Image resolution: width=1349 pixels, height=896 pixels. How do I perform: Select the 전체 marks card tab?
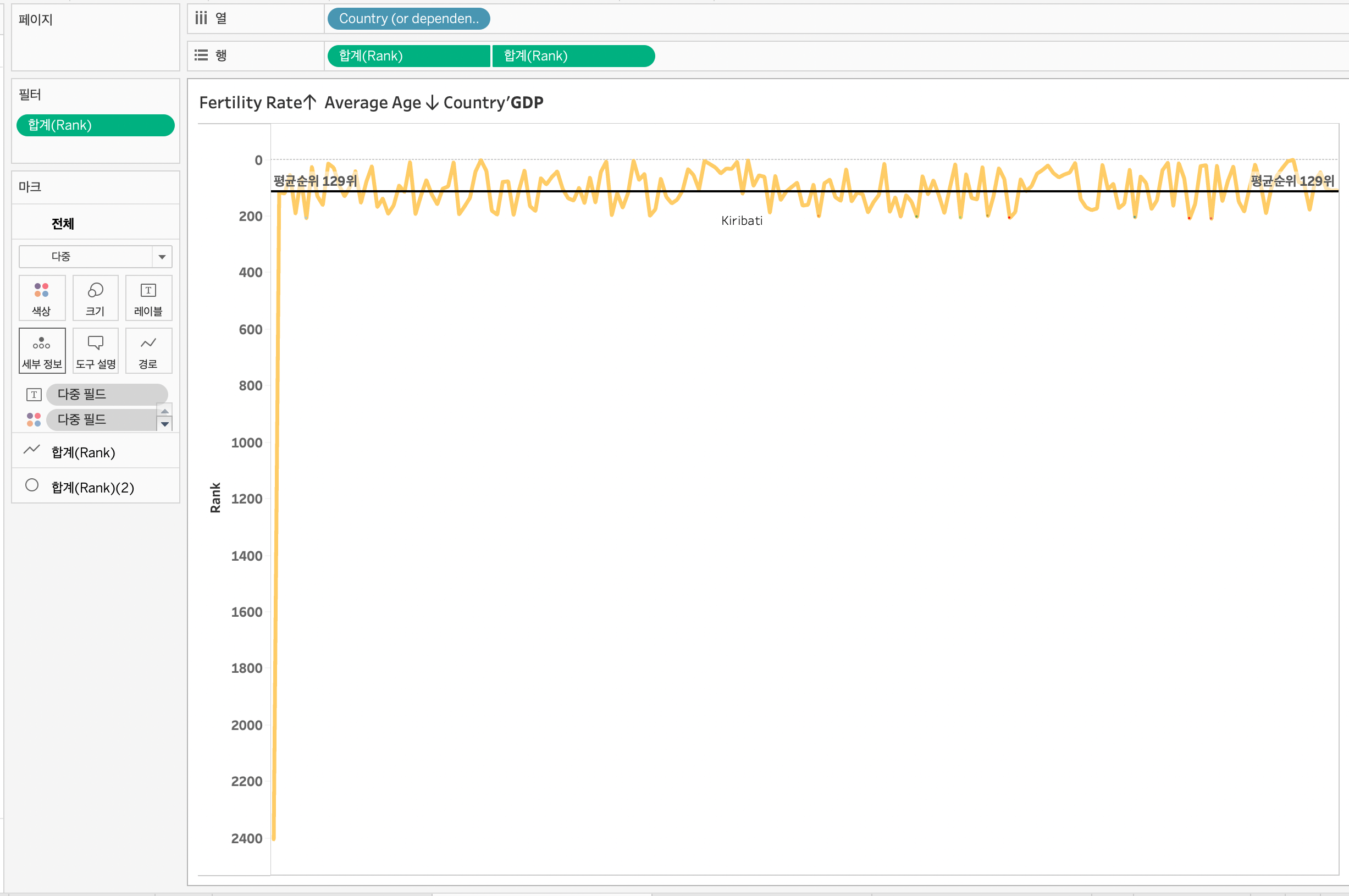63,223
